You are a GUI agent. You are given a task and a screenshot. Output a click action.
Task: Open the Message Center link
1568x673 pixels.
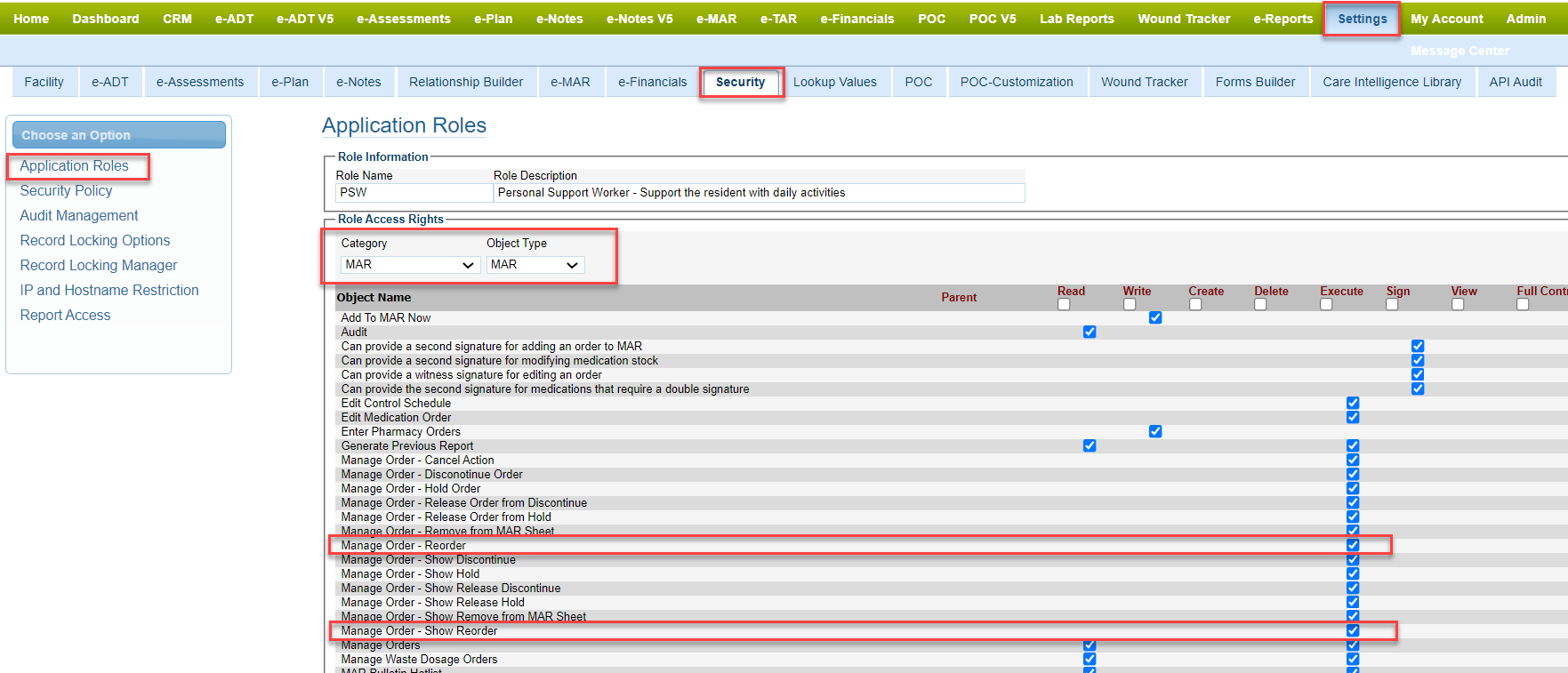(x=1459, y=51)
